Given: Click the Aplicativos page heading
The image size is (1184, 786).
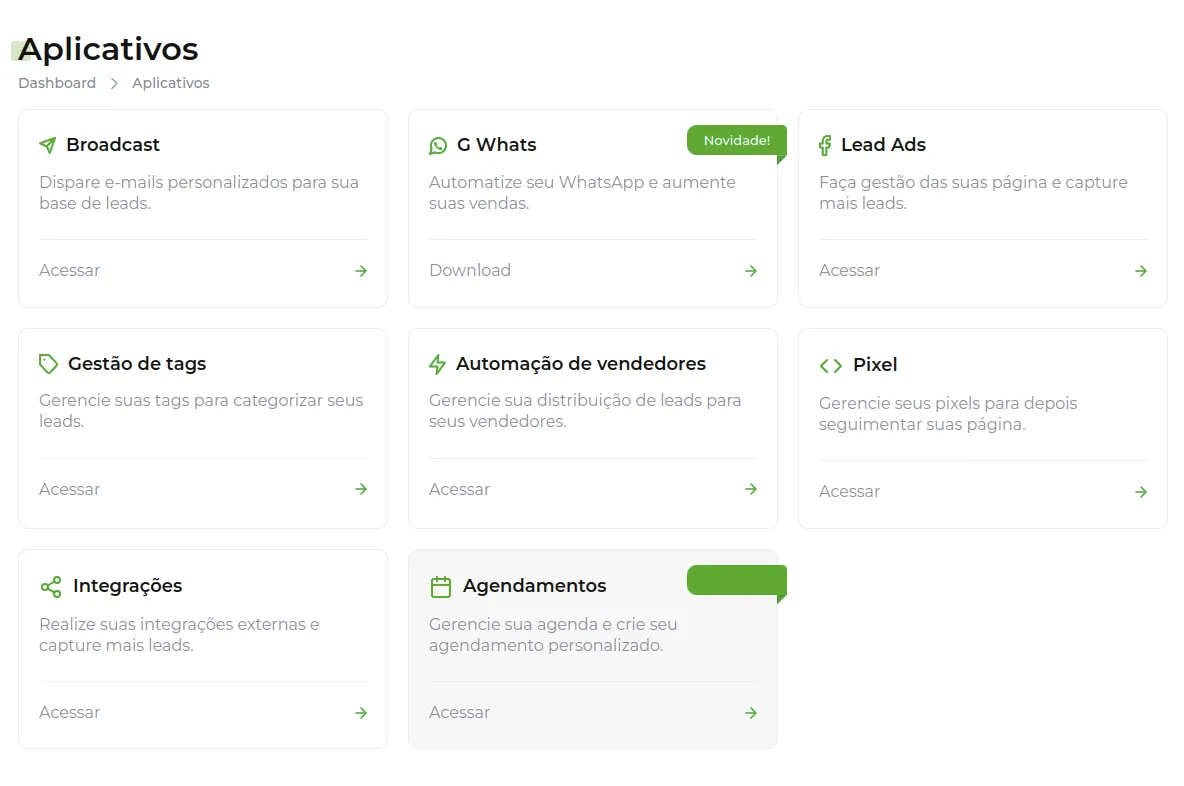Looking at the screenshot, I should tap(108, 49).
